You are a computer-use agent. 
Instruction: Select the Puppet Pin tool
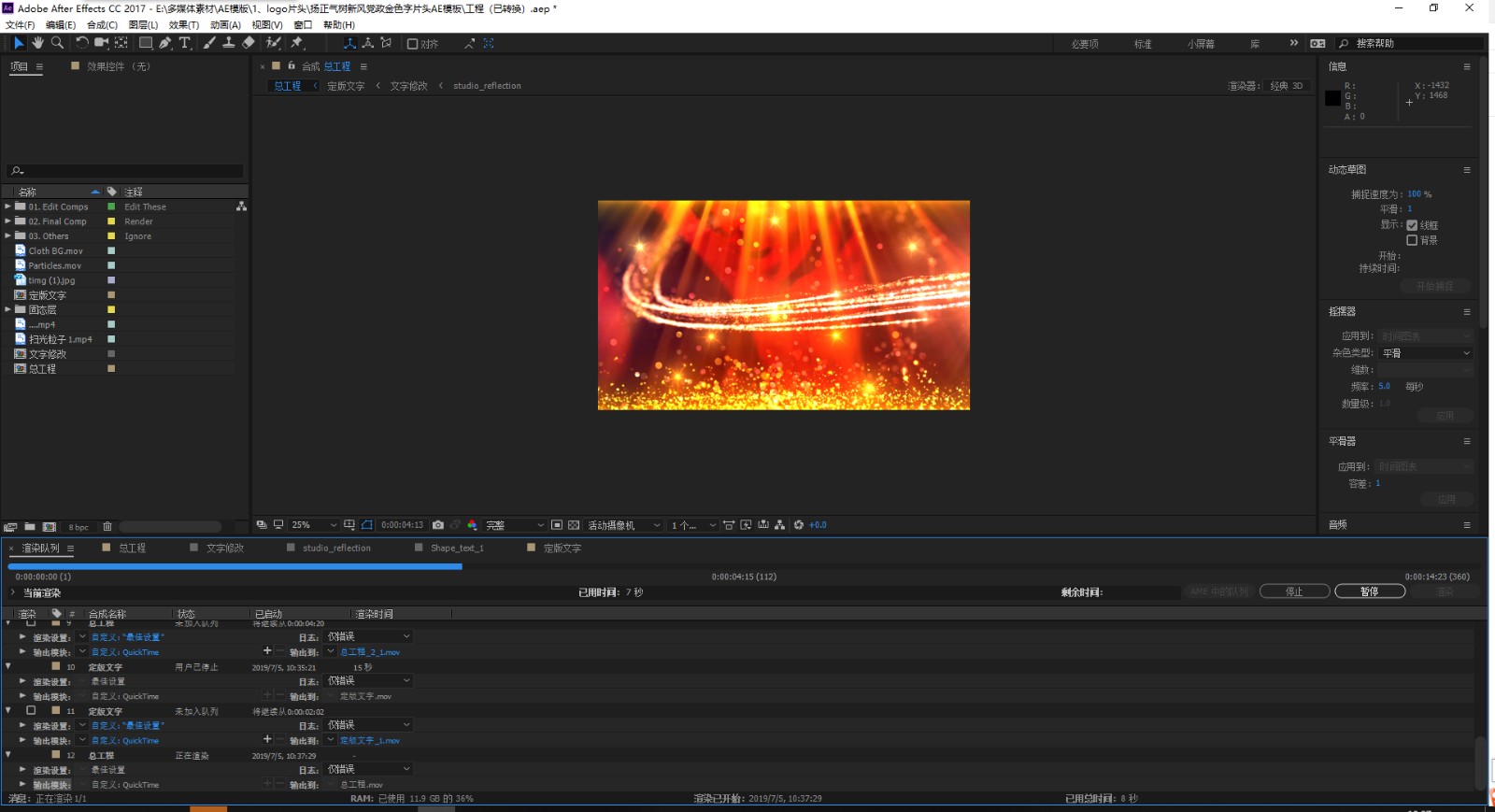tap(297, 43)
